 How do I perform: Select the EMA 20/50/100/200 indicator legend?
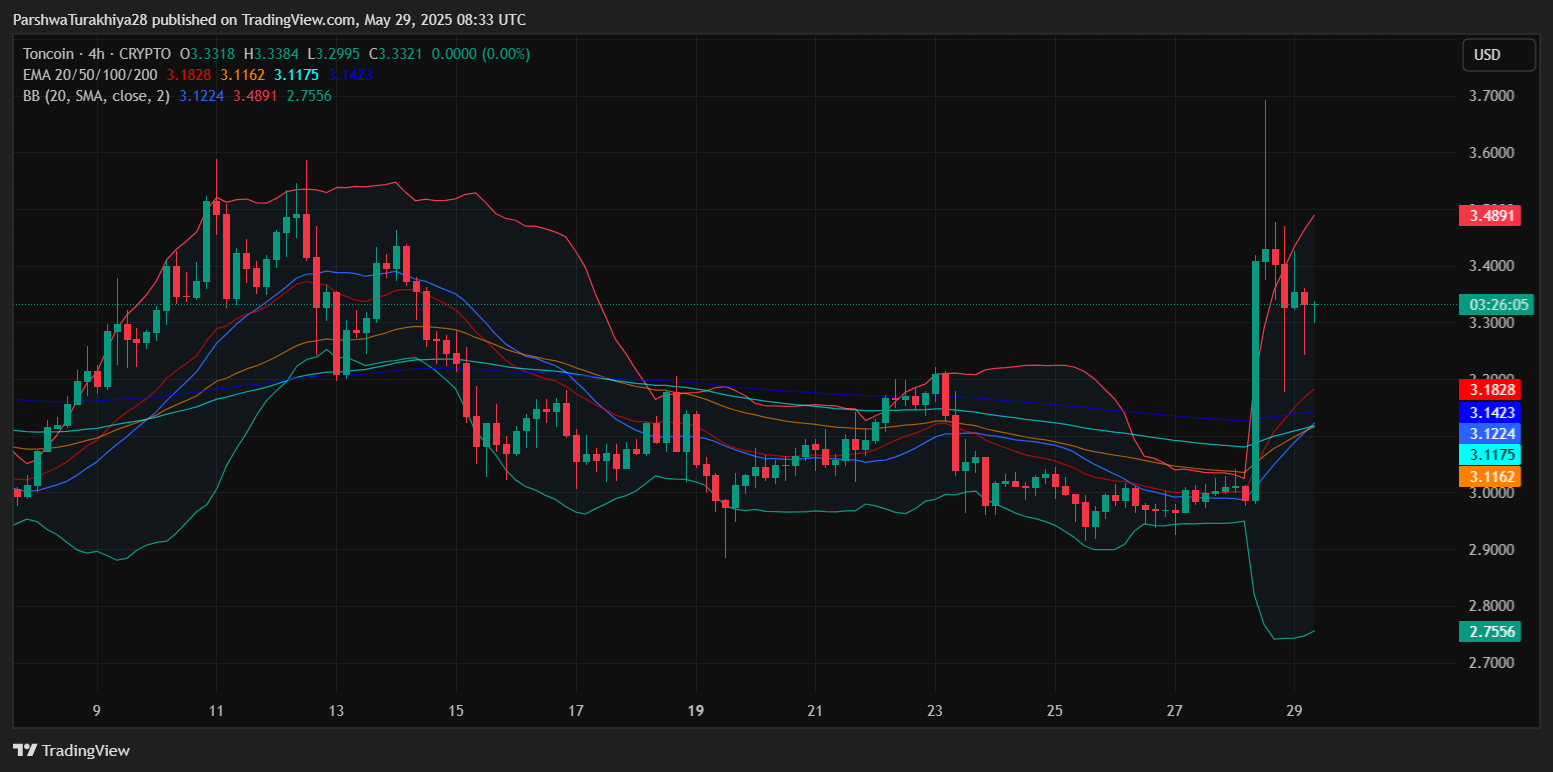(x=91, y=75)
